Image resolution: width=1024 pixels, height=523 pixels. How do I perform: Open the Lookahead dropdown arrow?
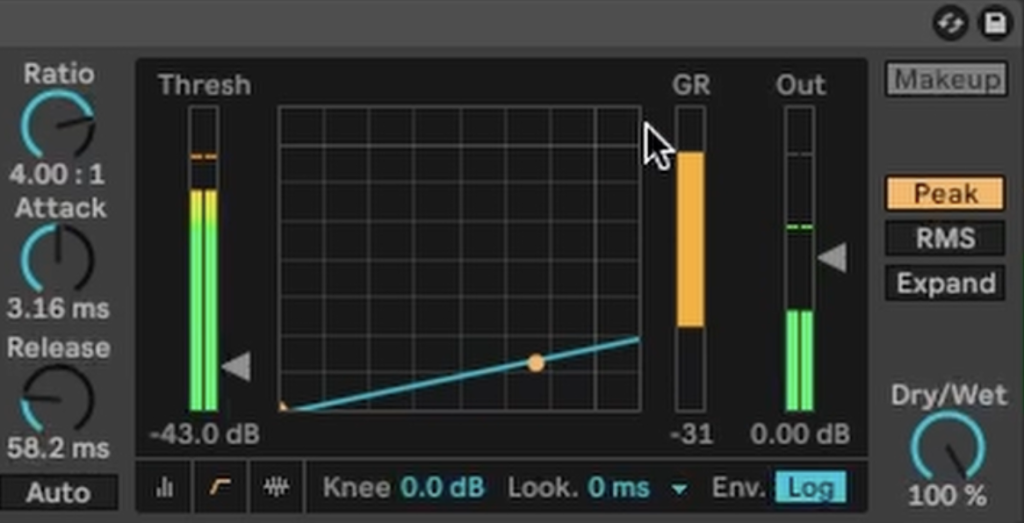coord(680,488)
